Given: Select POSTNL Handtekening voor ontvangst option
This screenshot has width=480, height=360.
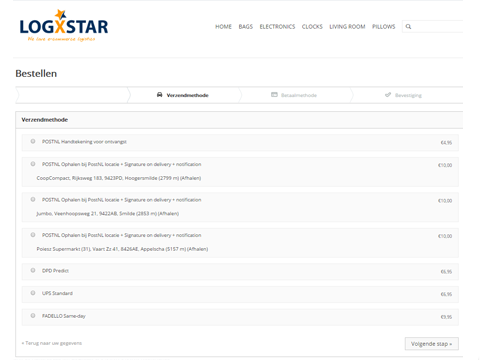Looking at the screenshot, I should tap(33, 141).
